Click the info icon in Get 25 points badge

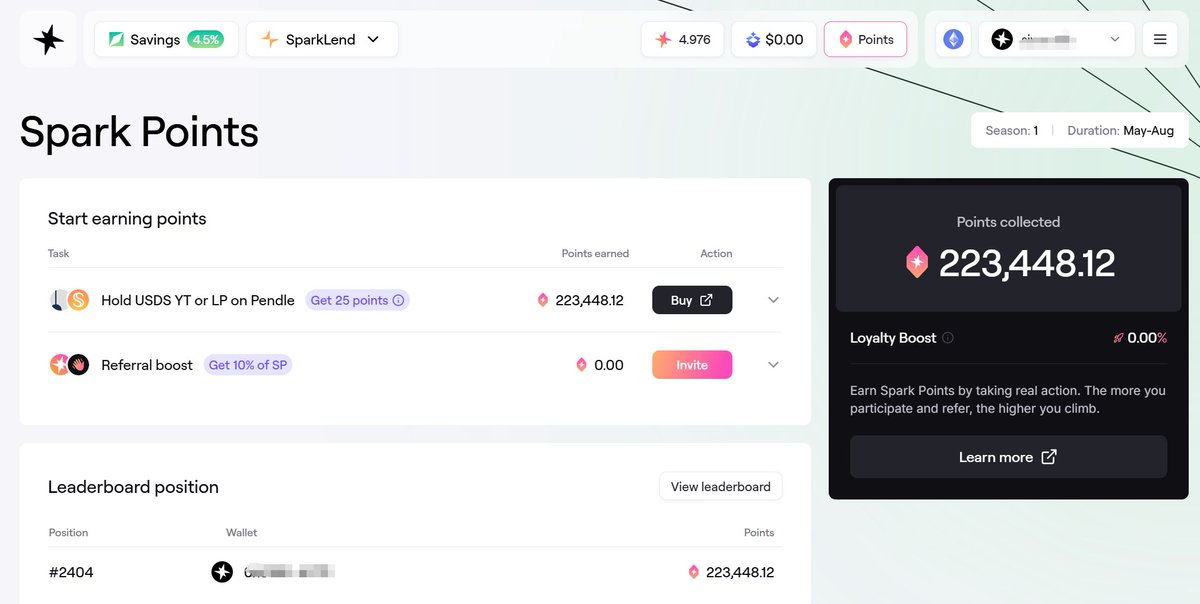tap(398, 300)
